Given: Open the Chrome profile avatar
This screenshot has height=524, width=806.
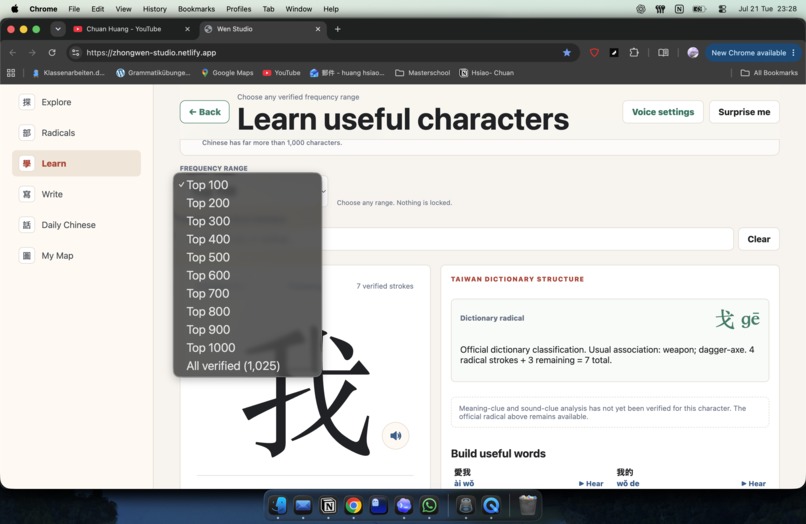Looking at the screenshot, I should point(693,52).
